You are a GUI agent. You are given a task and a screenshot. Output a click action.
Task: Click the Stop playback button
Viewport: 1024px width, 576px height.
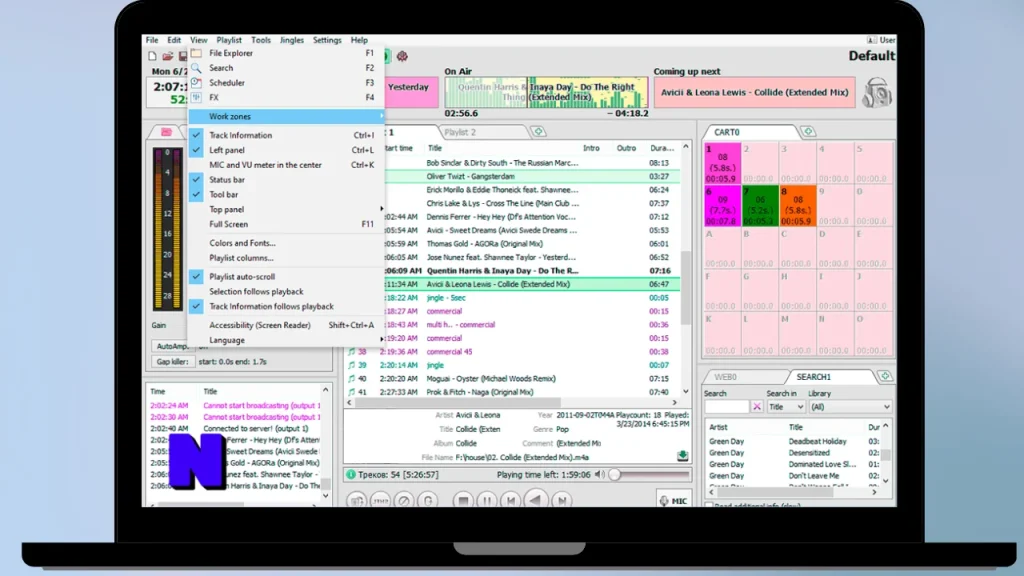(463, 500)
